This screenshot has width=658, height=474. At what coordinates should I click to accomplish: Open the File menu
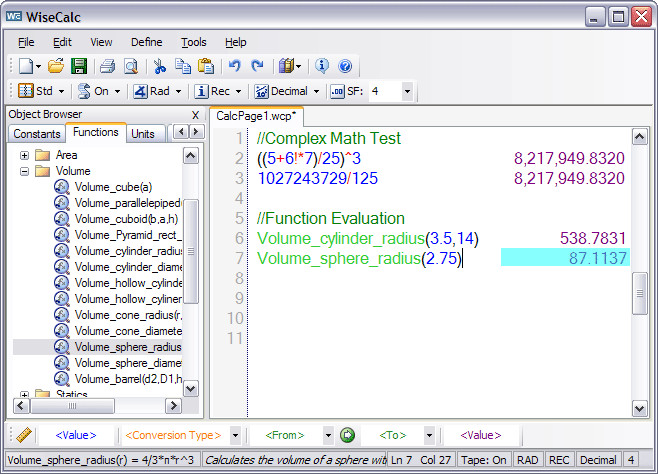[26, 42]
